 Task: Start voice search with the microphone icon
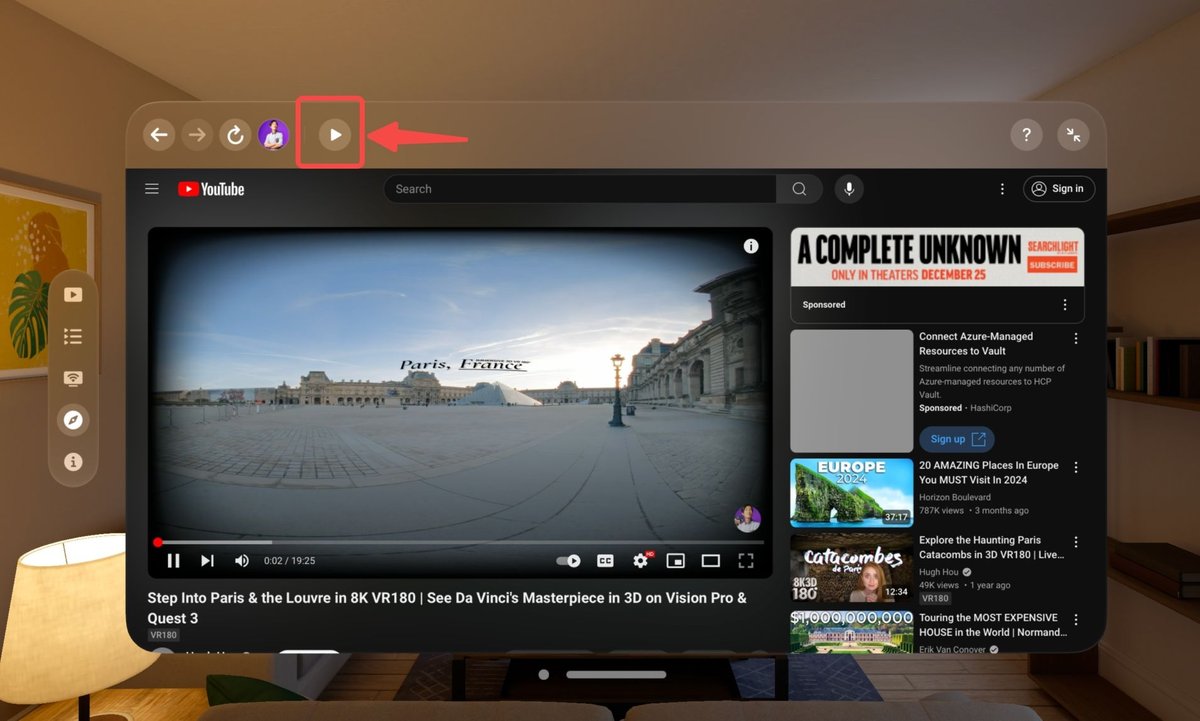click(x=849, y=189)
